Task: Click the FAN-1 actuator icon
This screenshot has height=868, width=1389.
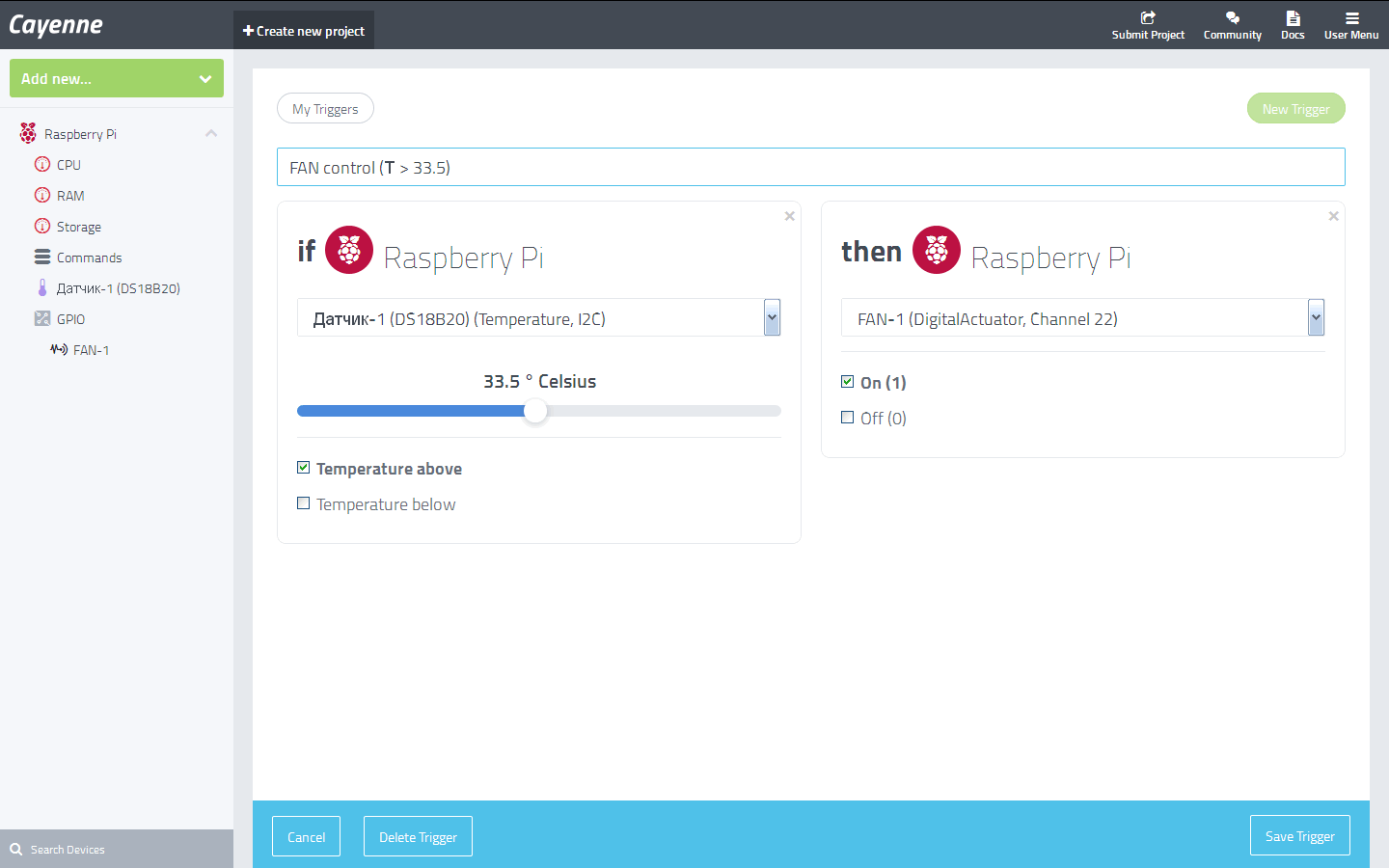Action: tap(59, 349)
